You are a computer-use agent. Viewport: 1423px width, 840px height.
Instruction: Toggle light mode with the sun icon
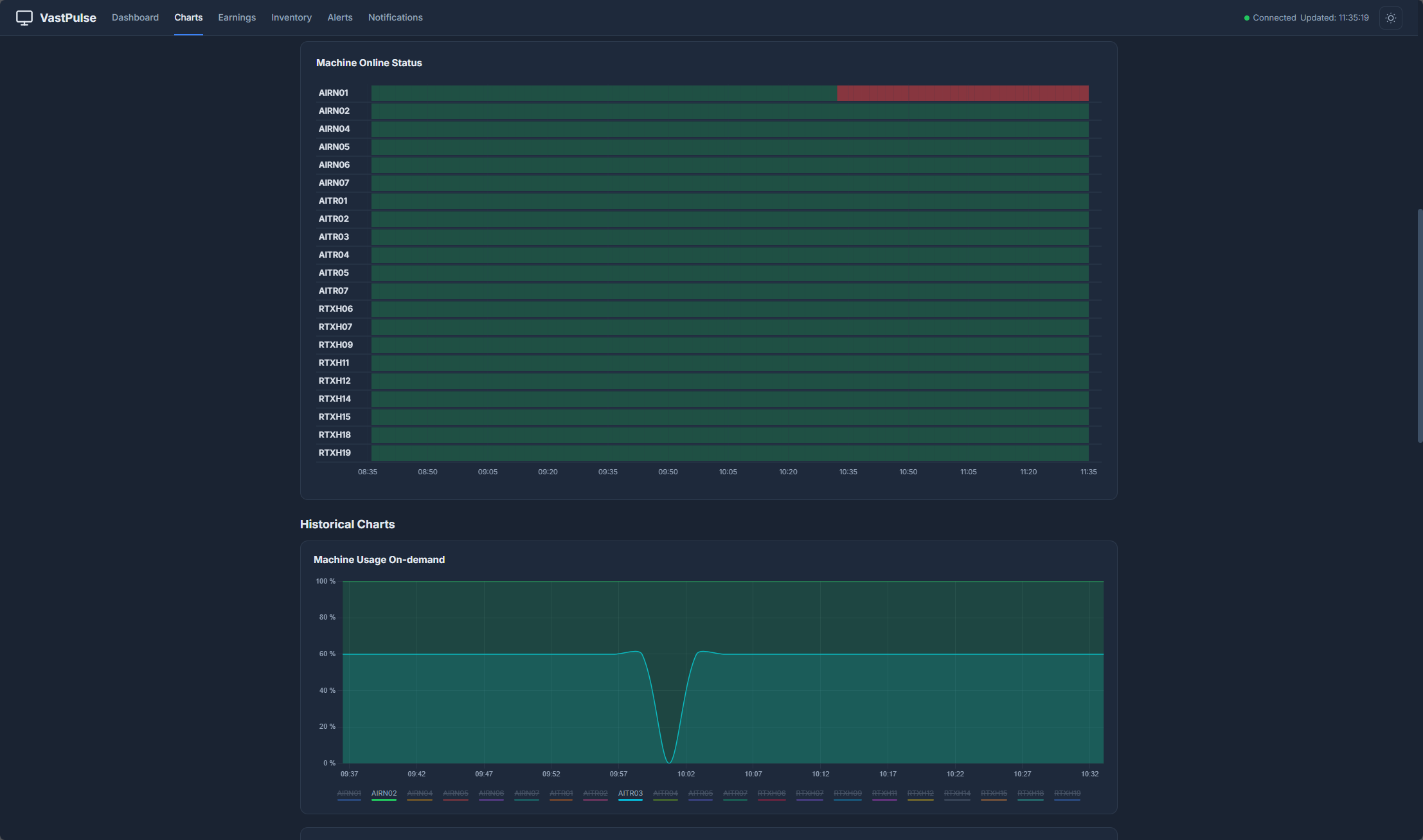pyautogui.click(x=1391, y=17)
